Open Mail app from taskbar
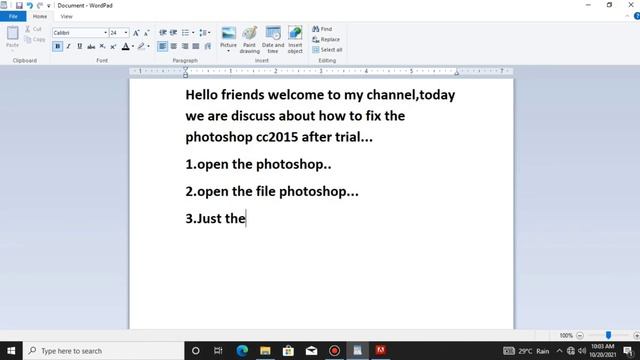640x360 pixels. pyautogui.click(x=311, y=351)
